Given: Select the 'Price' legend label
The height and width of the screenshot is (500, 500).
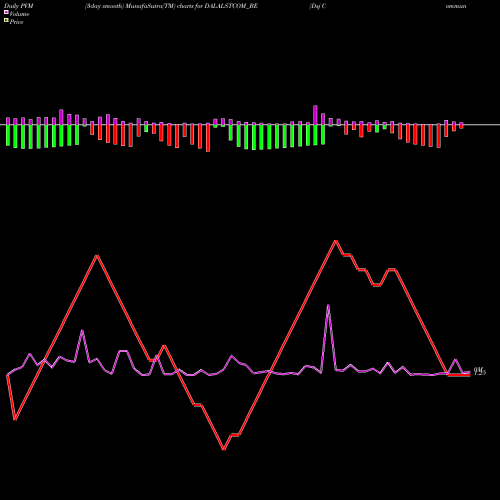Looking at the screenshot, I should (16, 22).
